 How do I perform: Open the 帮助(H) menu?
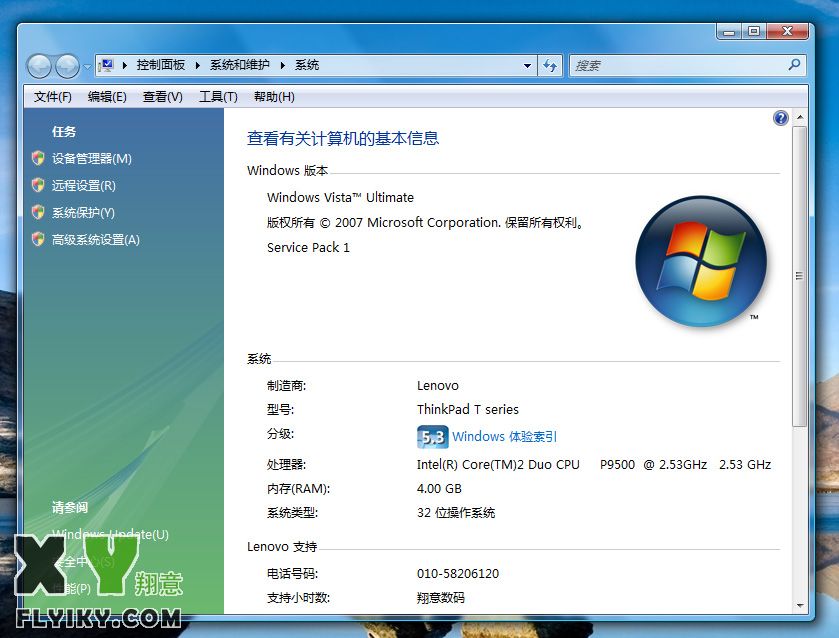pyautogui.click(x=274, y=96)
